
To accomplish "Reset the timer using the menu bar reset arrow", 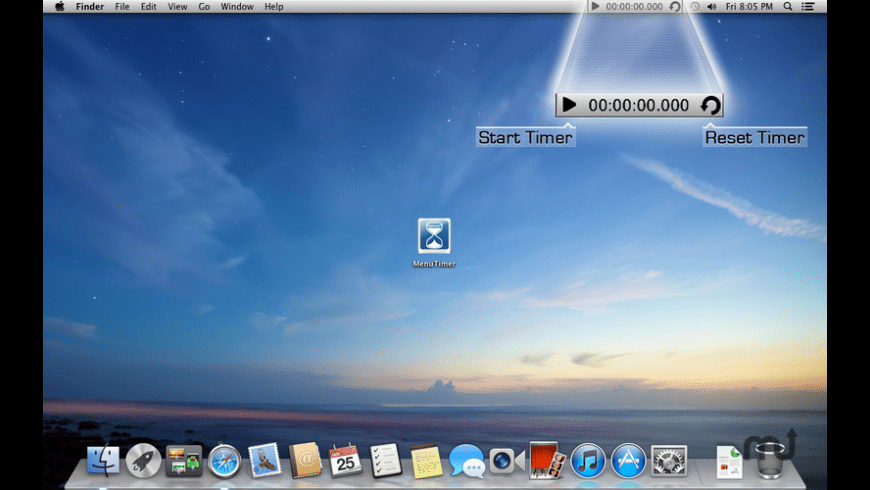I will click(675, 6).
